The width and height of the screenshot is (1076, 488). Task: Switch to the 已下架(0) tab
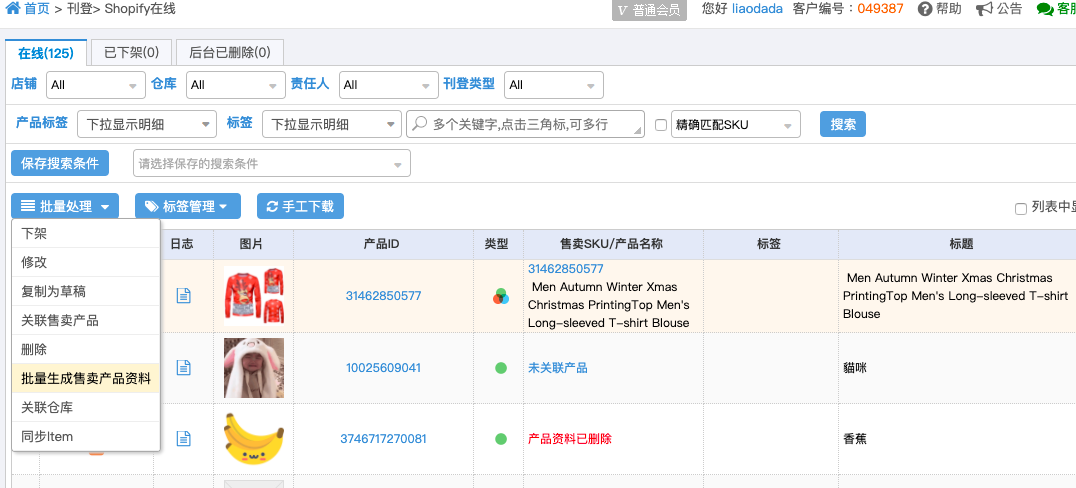pyautogui.click(x=131, y=52)
